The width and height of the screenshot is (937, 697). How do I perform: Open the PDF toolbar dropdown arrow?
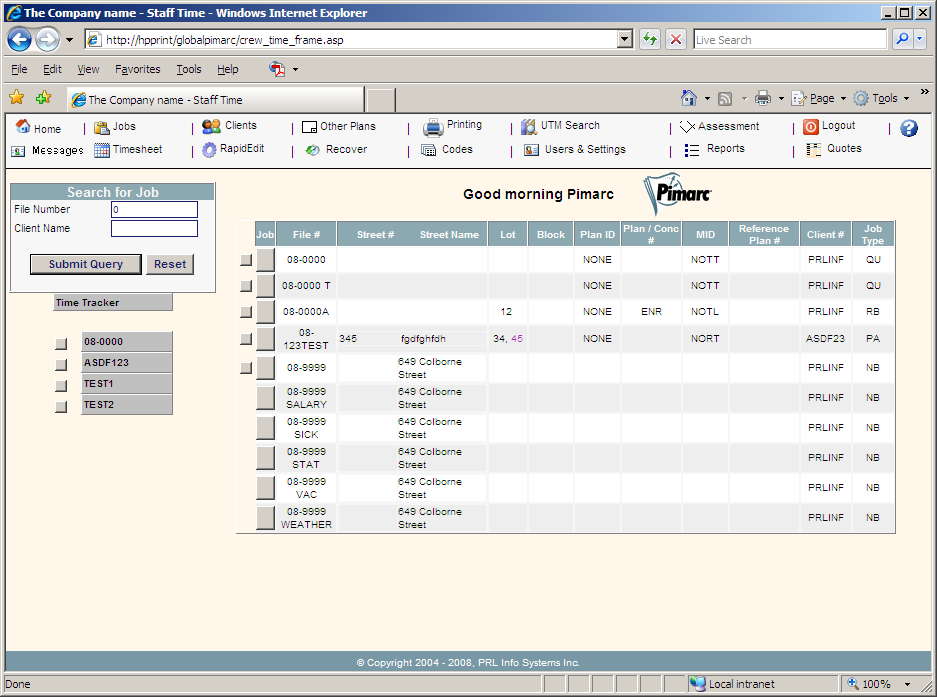click(295, 69)
